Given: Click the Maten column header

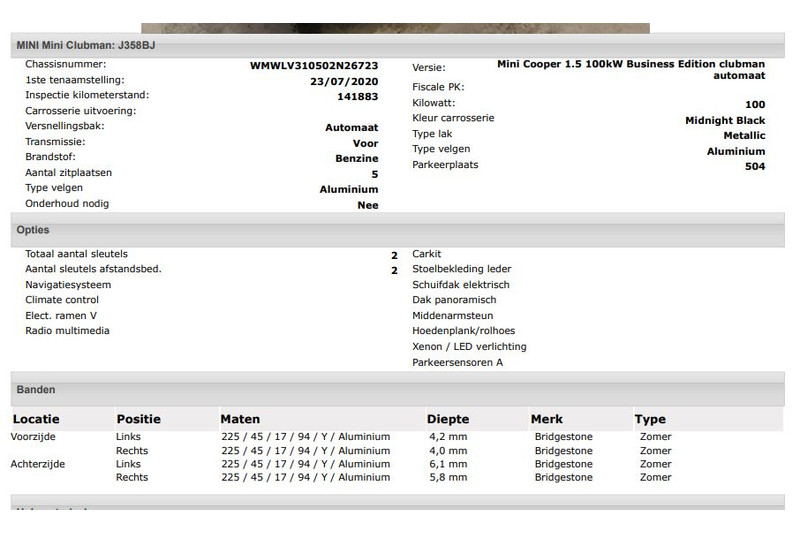Looking at the screenshot, I should pos(240,419).
